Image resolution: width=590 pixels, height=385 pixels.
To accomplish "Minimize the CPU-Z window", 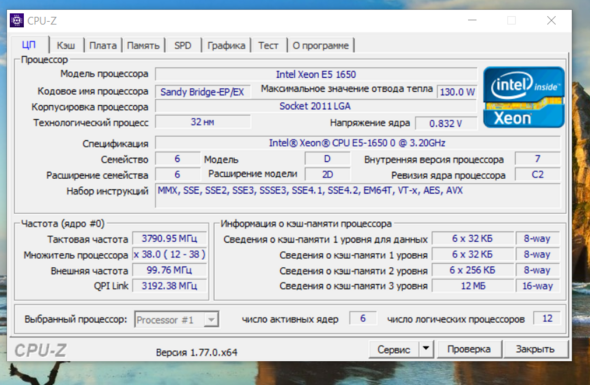I will pos(472,20).
